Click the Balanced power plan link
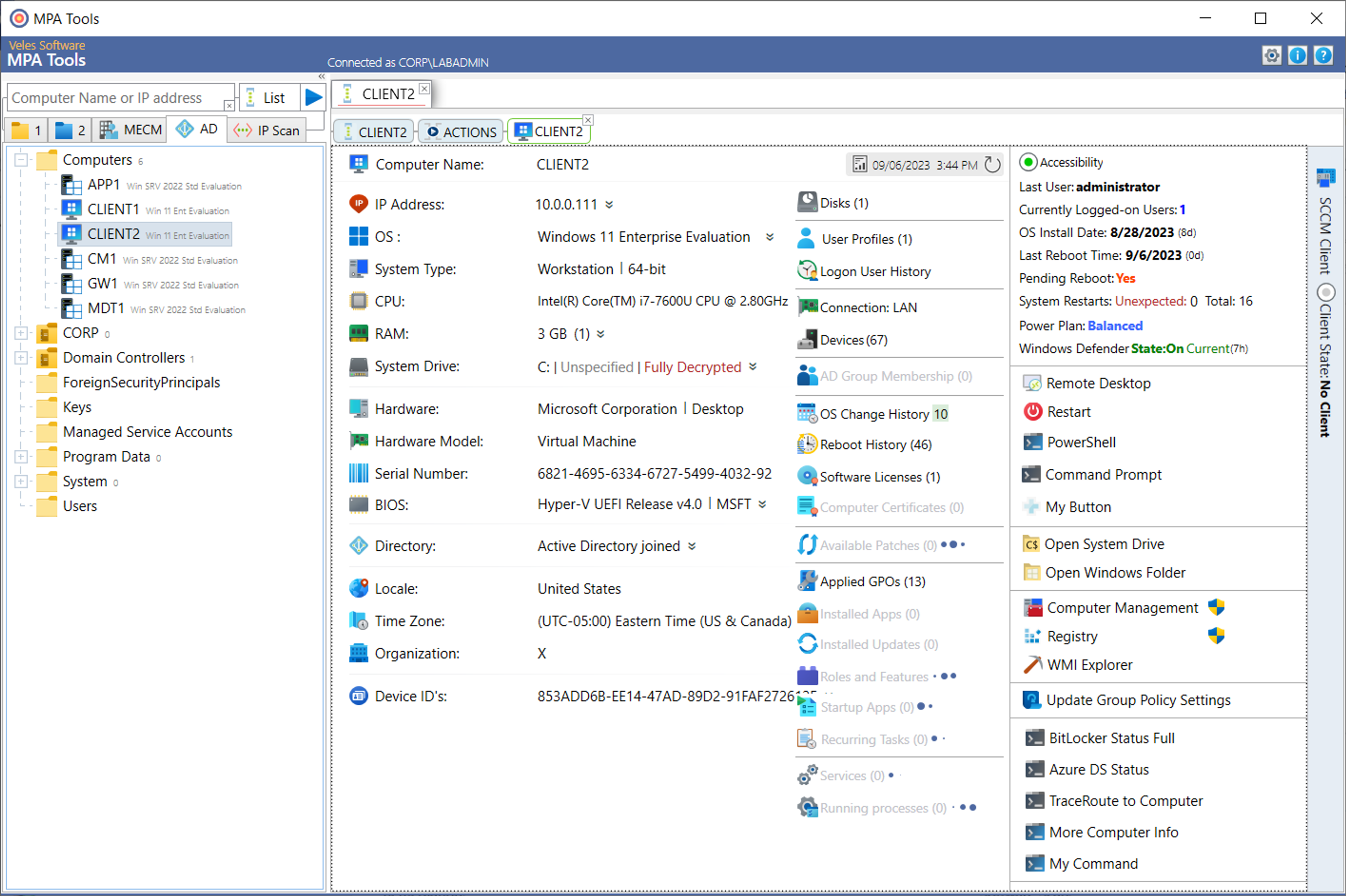 [1115, 326]
